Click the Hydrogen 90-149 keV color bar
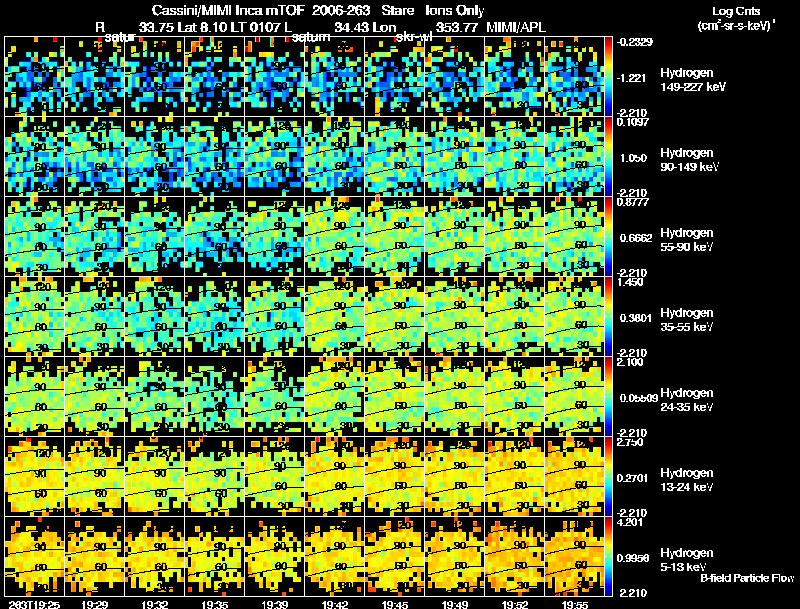Screen dimensions: 800x609 (x=608, y=157)
